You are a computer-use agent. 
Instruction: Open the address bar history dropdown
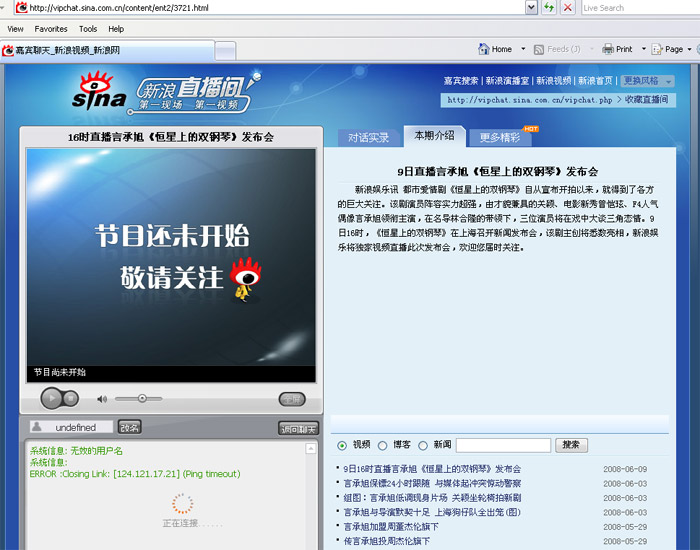531,8
